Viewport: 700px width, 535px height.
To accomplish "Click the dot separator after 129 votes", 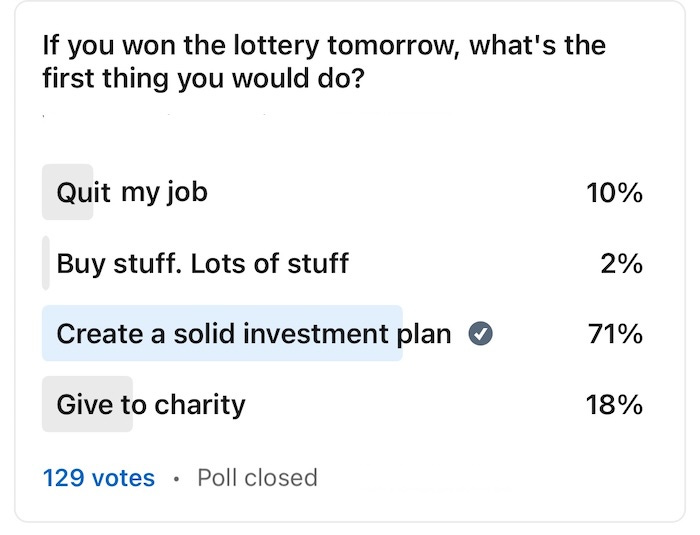I will [177, 479].
